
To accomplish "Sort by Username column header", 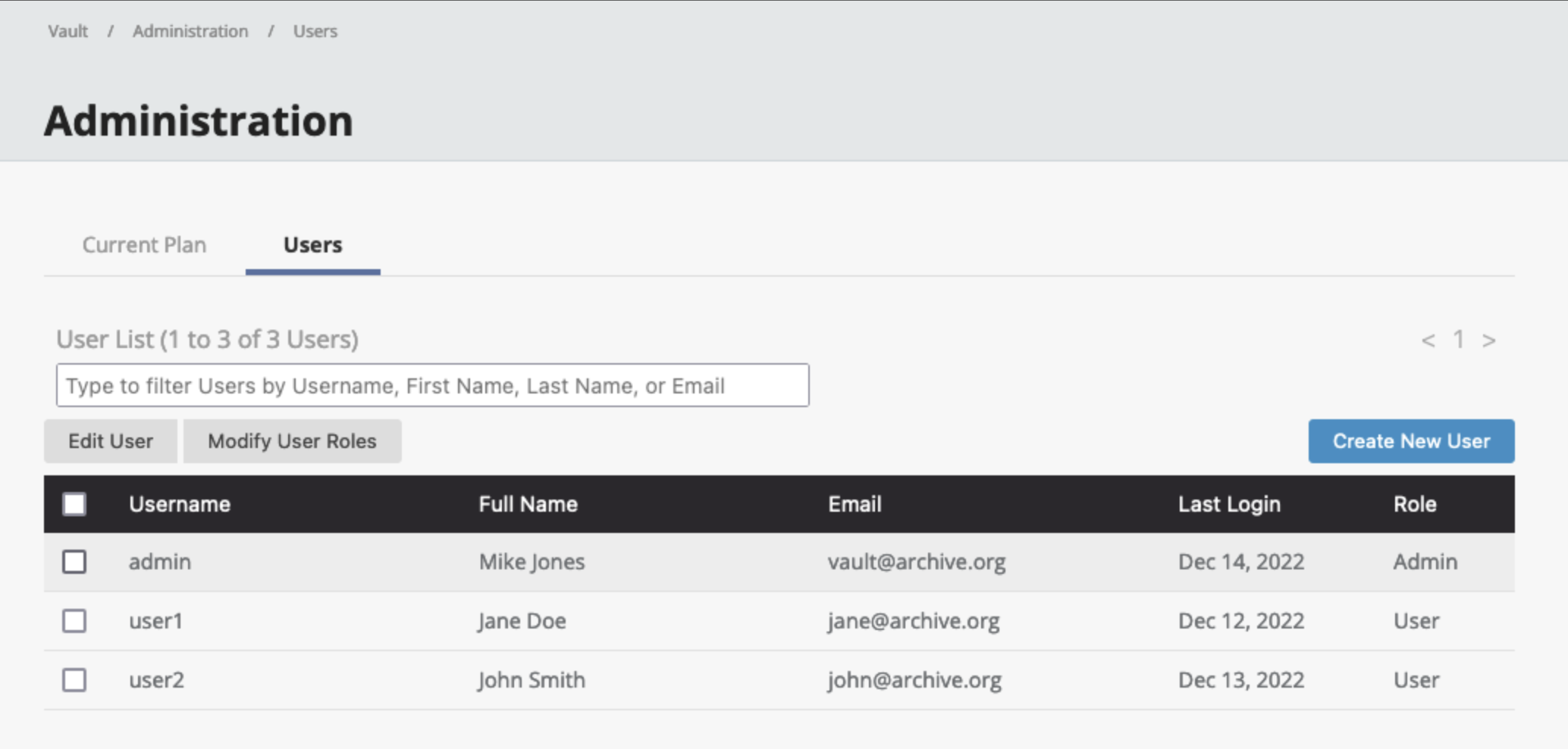I will coord(180,504).
